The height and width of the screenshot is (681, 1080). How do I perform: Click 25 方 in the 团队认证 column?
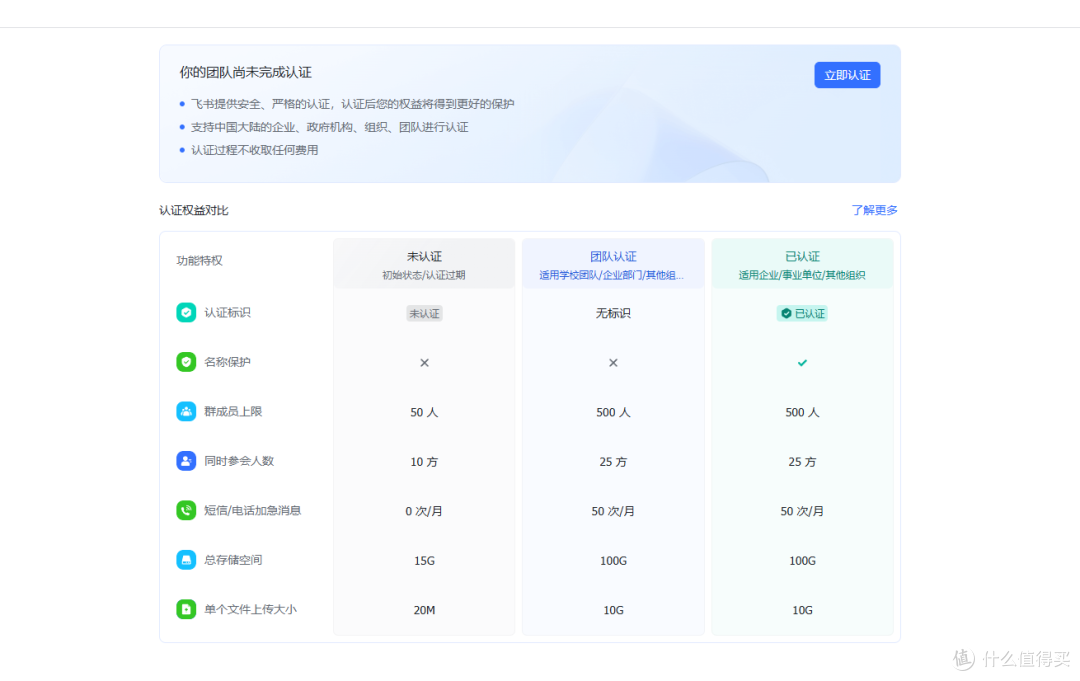click(x=613, y=462)
